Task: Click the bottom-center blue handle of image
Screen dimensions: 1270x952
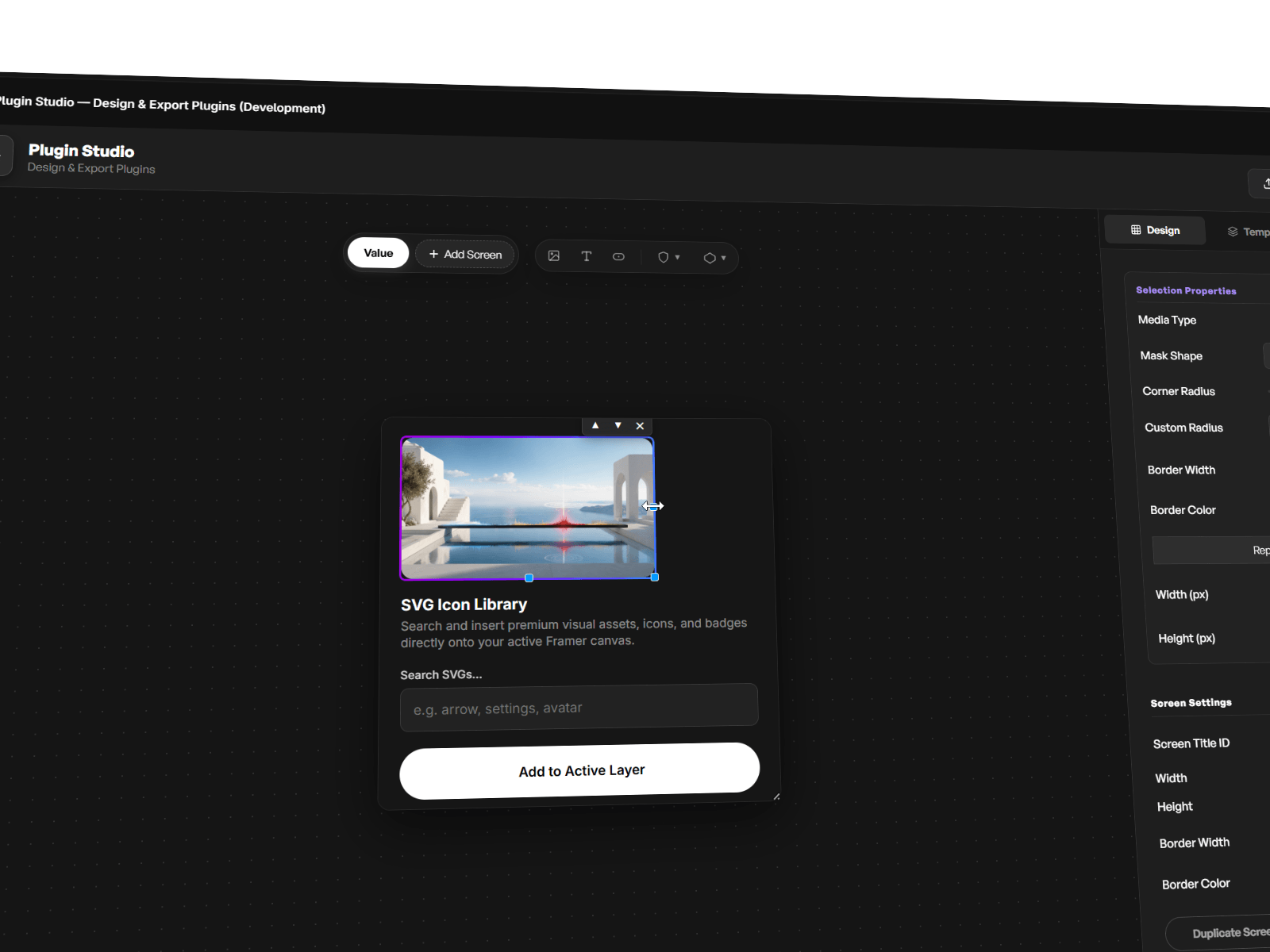Action: coord(529,578)
